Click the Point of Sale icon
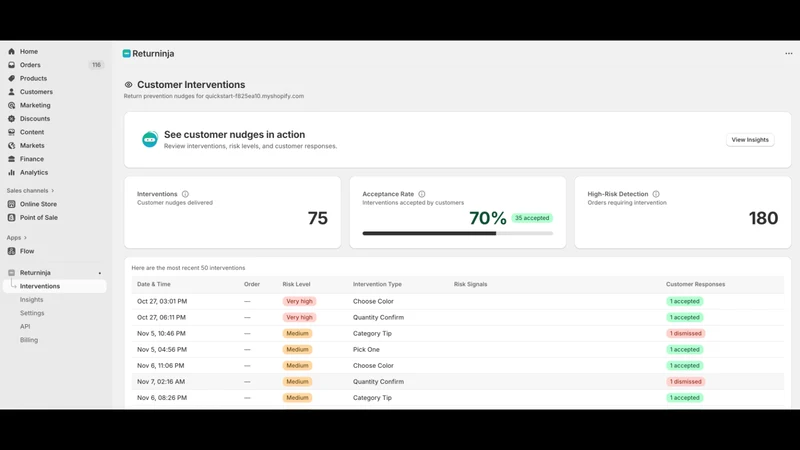Screen dimensions: 800x450 pyautogui.click(x=11, y=217)
